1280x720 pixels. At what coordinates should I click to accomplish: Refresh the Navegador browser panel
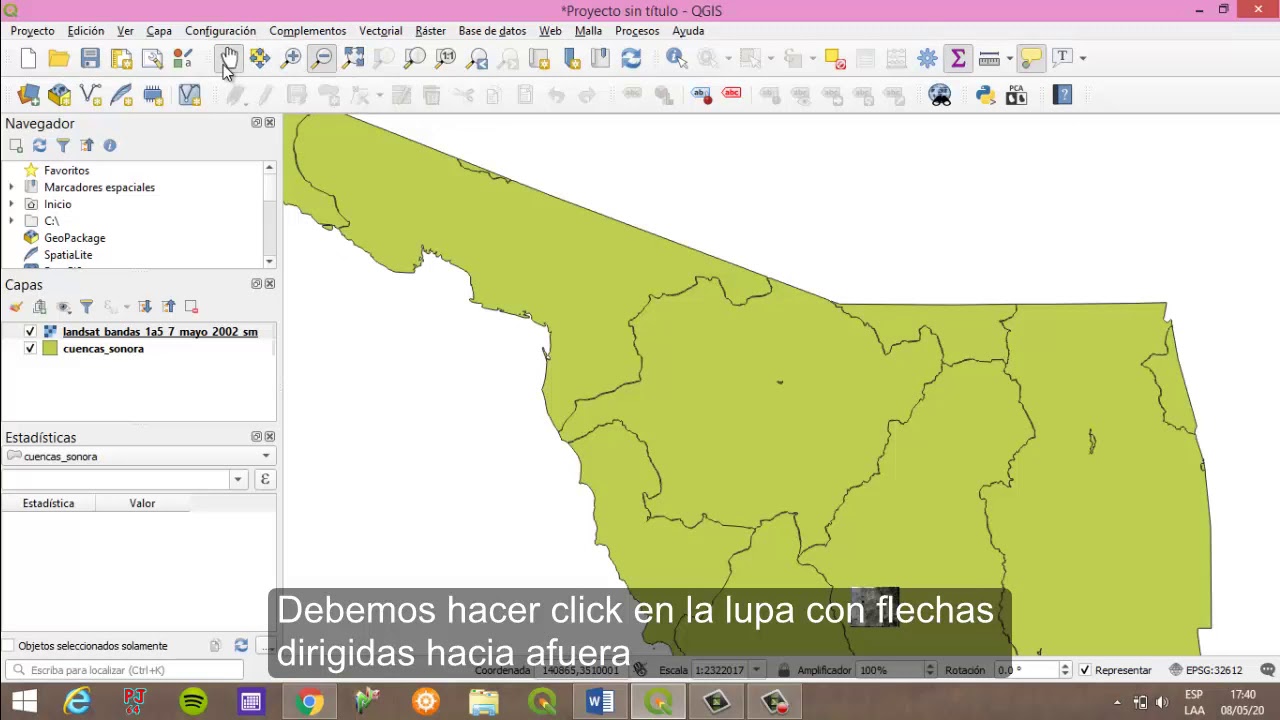pyautogui.click(x=40, y=146)
